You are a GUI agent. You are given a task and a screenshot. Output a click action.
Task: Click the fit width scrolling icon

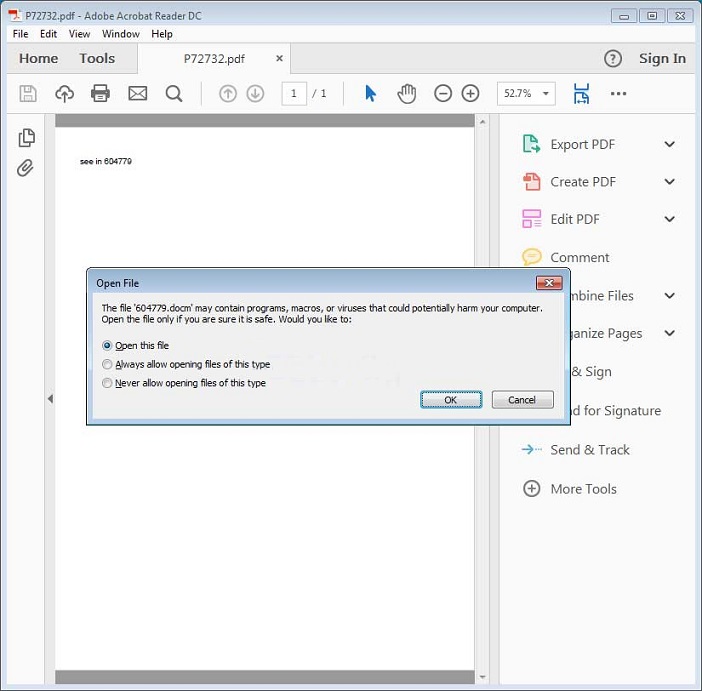click(581, 94)
